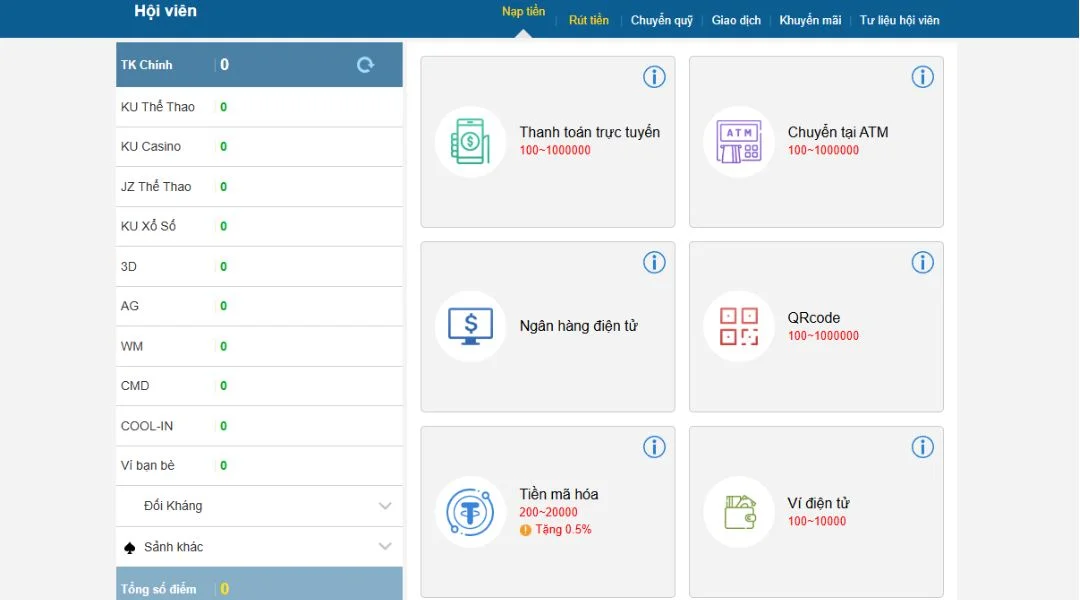Click the TK Chính account label

point(147,65)
